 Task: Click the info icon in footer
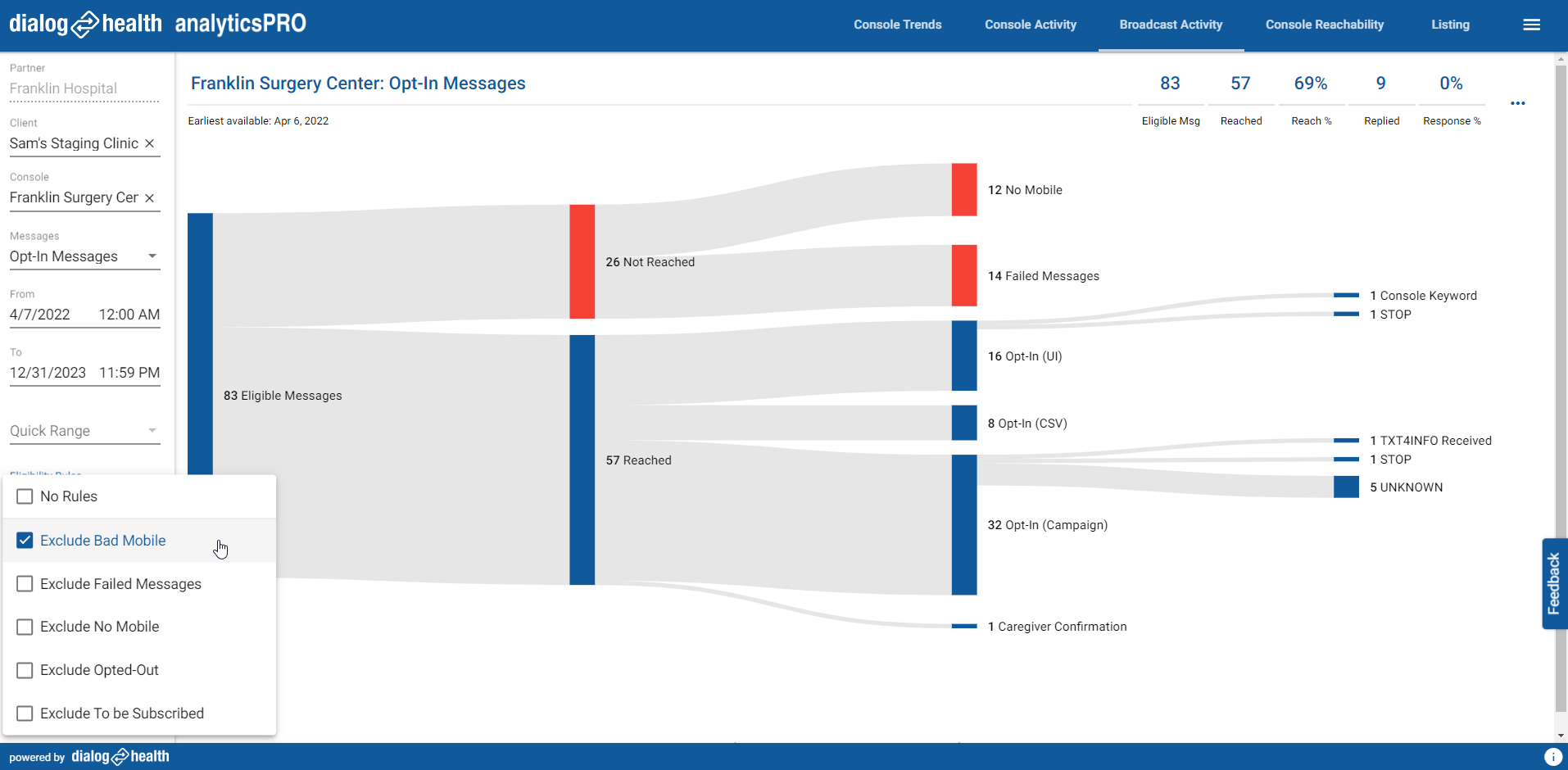1552,757
